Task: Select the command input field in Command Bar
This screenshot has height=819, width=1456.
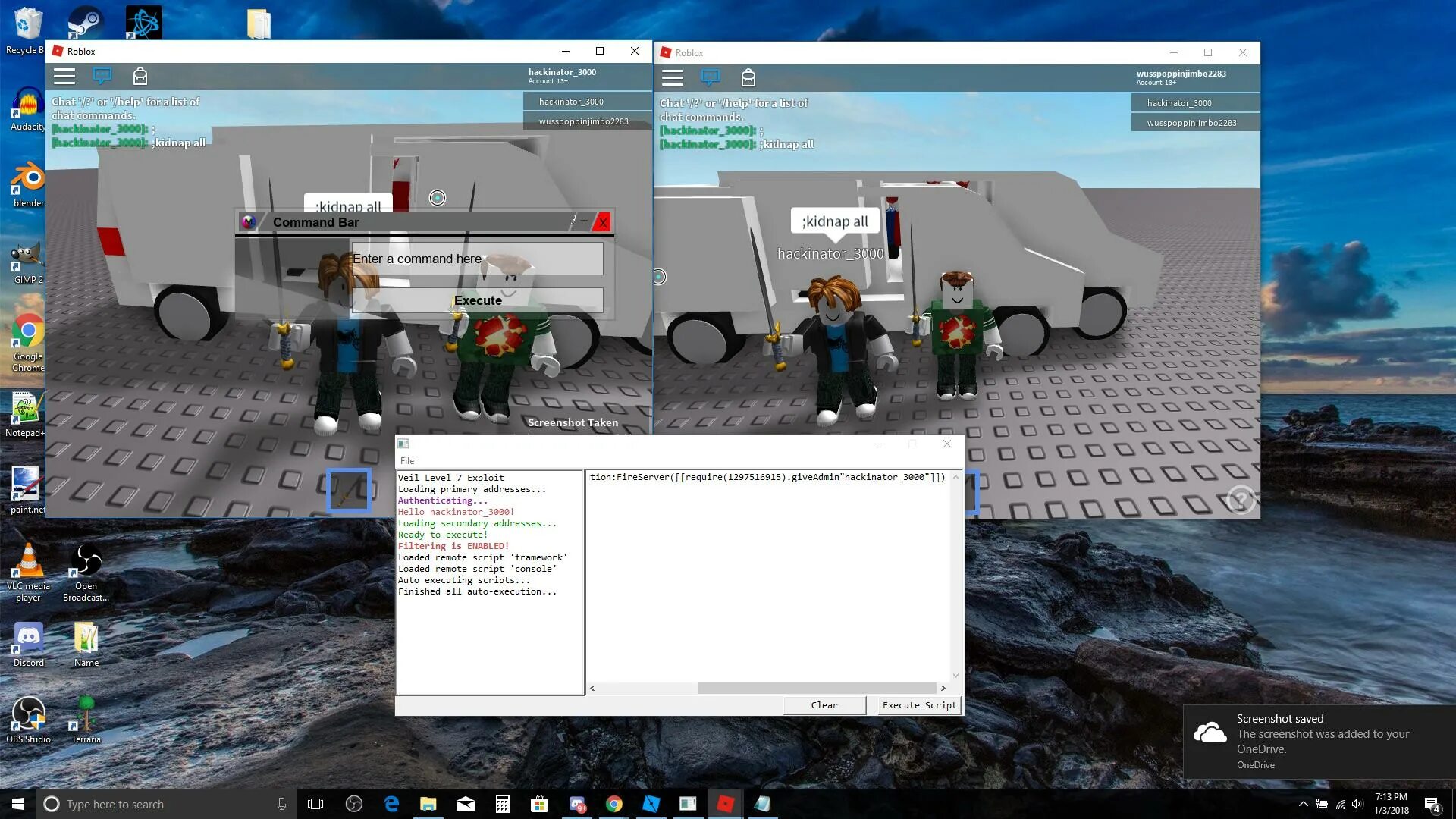Action: tap(477, 259)
